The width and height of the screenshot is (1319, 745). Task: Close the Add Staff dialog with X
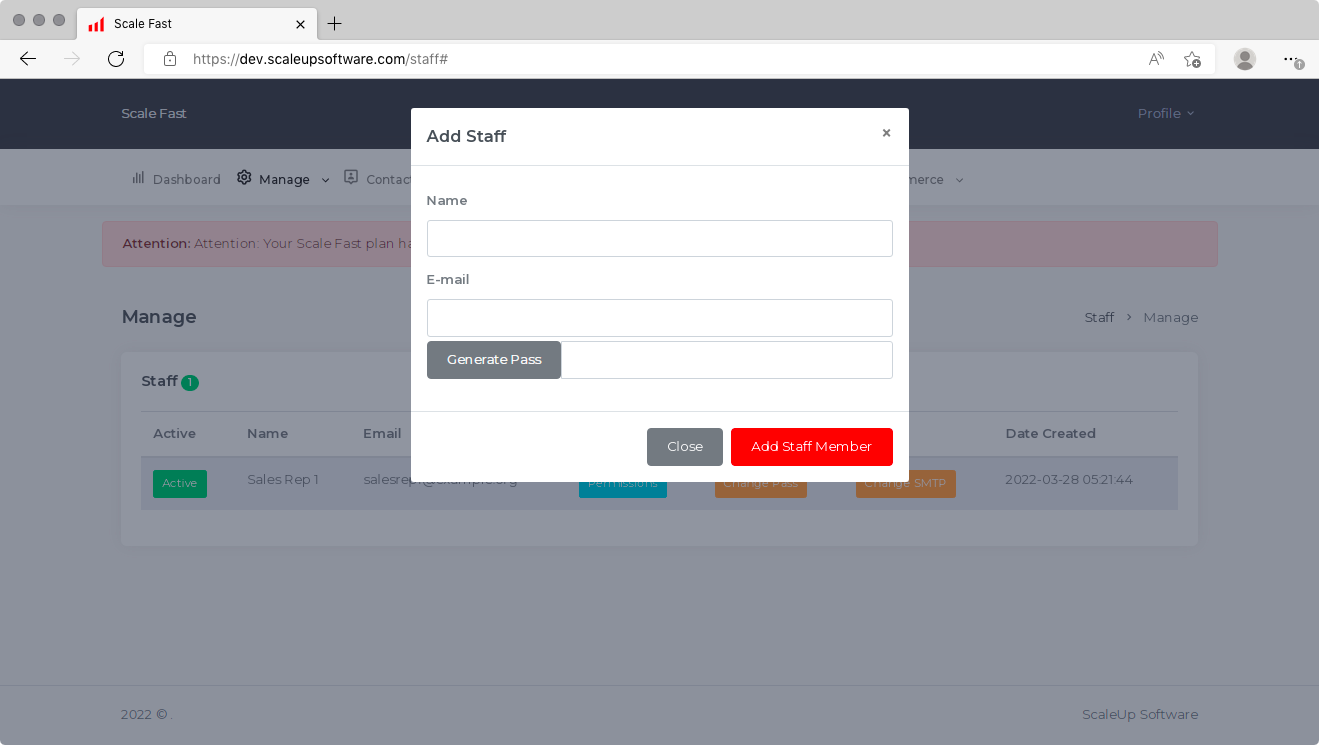tap(886, 133)
